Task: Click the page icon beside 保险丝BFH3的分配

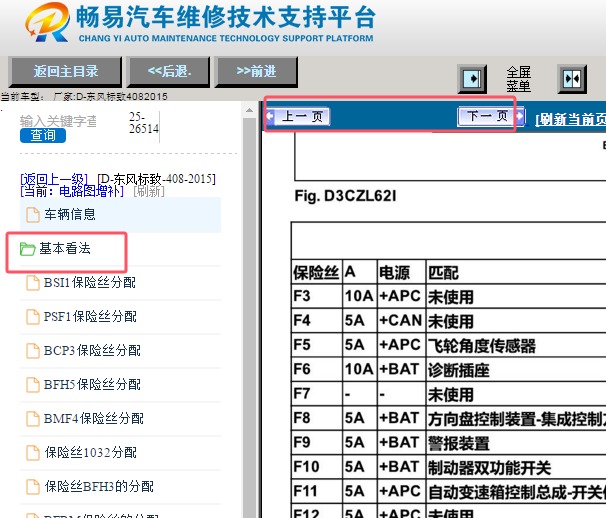Action: click(x=33, y=487)
